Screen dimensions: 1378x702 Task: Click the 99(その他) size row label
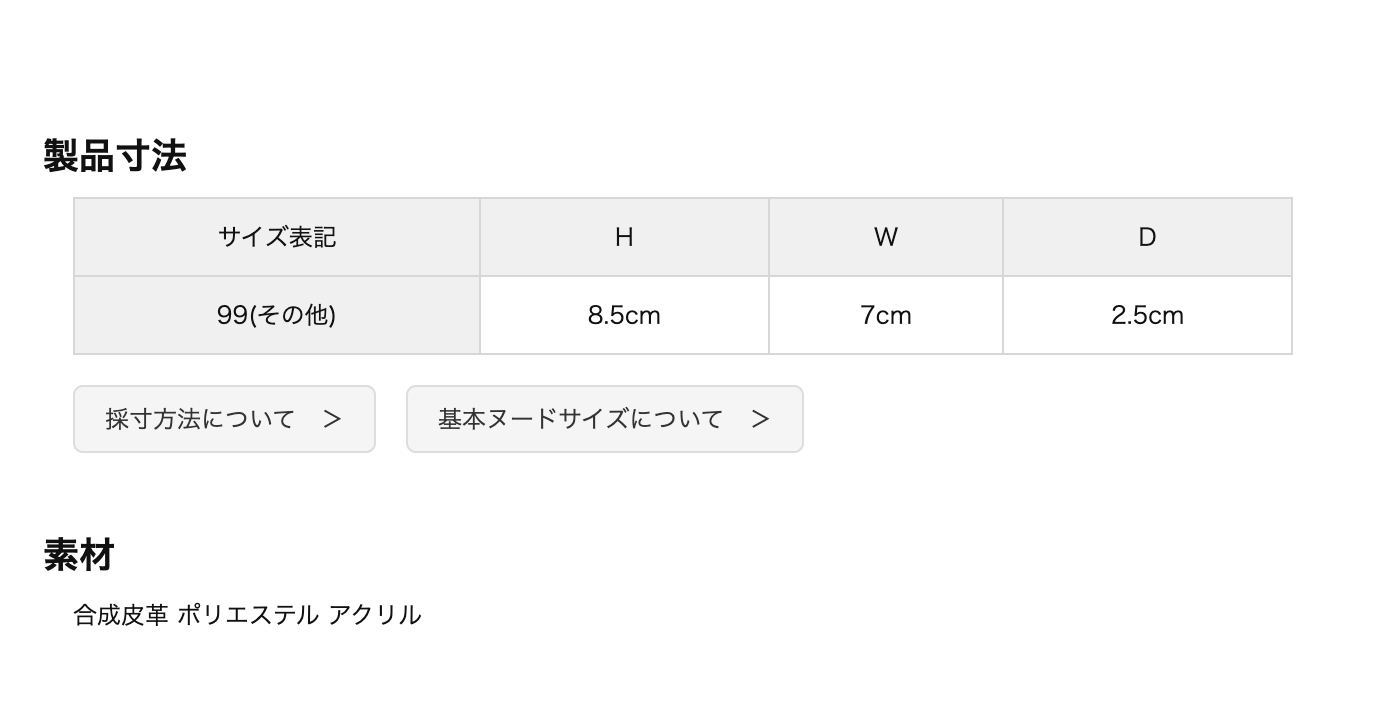[x=277, y=315]
